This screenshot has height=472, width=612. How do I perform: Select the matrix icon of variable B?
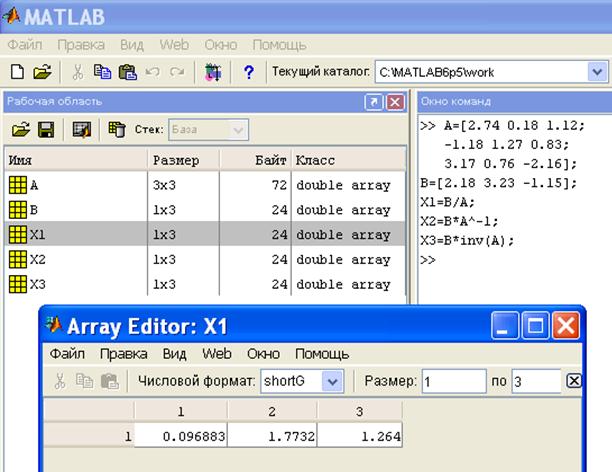[18, 210]
